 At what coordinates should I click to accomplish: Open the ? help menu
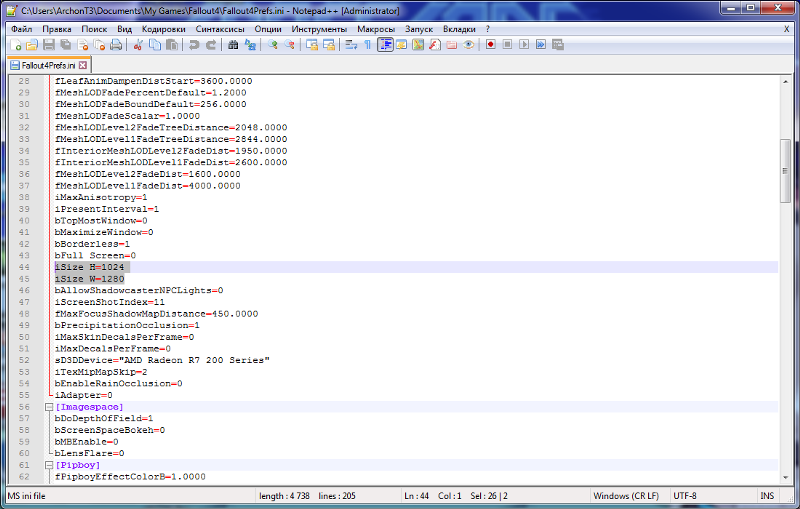(x=487, y=29)
